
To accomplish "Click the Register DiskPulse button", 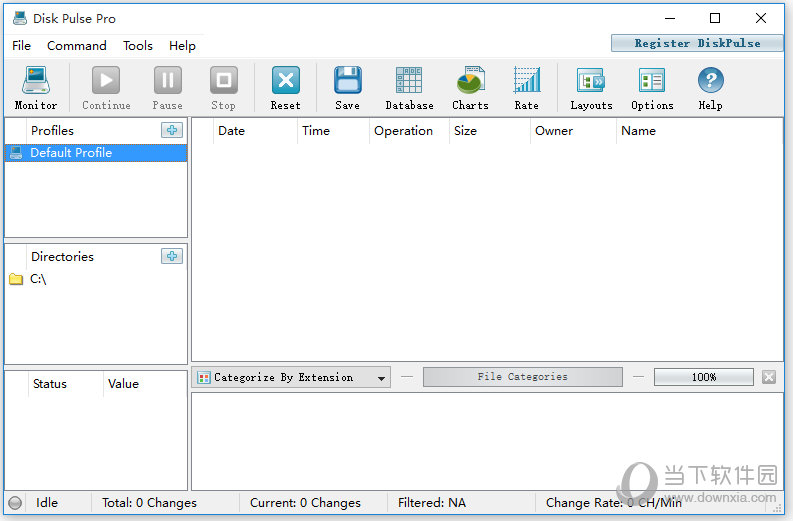I will click(x=697, y=43).
